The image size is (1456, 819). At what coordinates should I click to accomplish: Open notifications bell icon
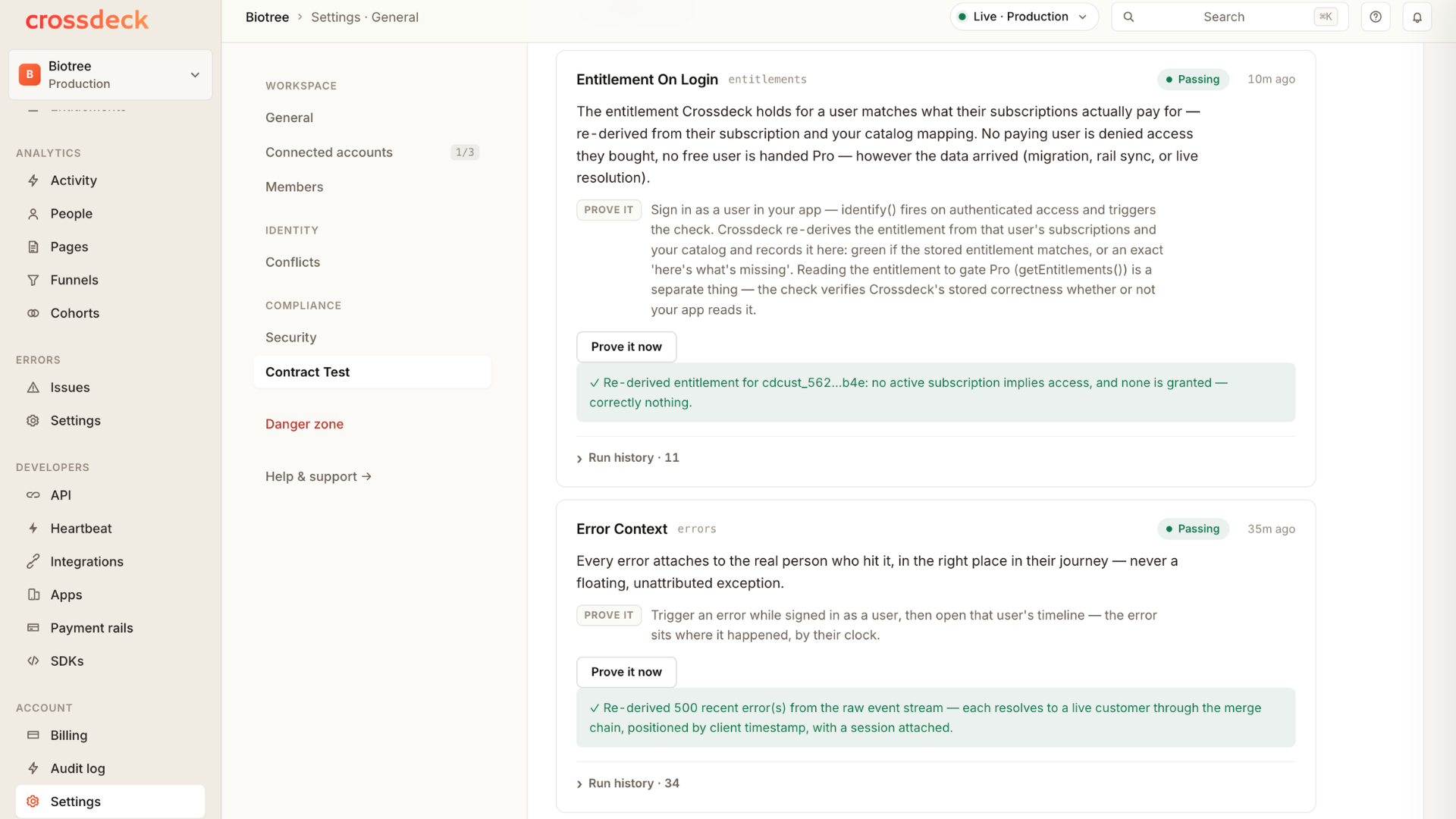(1417, 17)
